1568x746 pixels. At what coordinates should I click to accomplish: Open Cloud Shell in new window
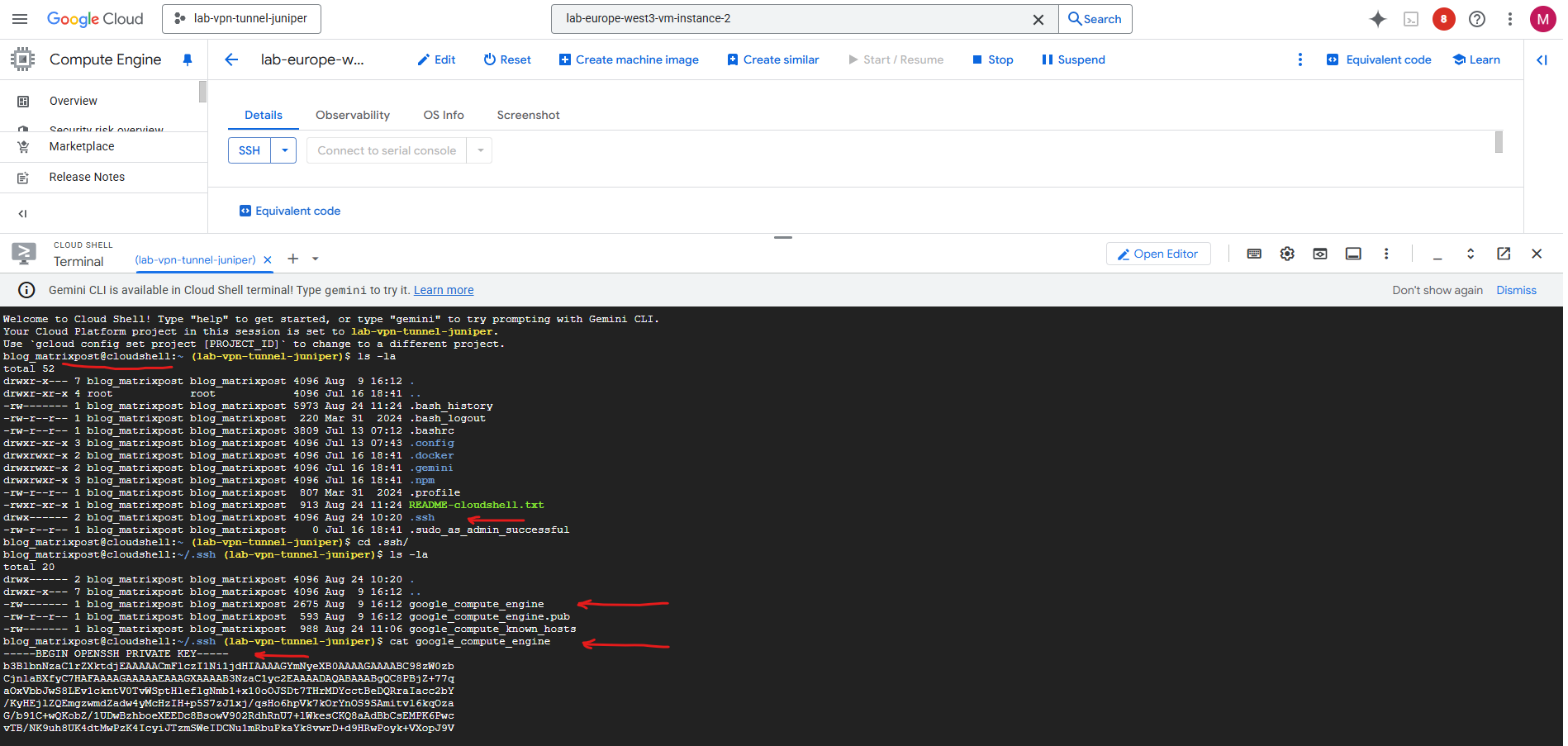coord(1504,254)
